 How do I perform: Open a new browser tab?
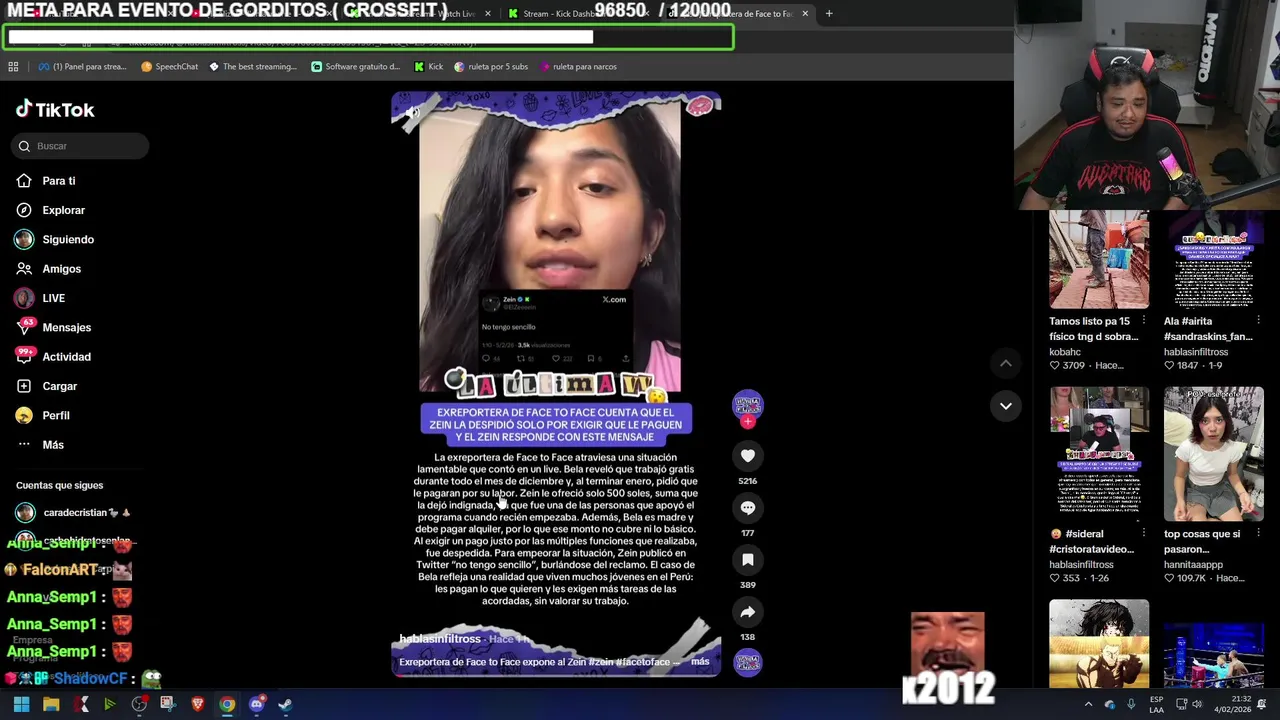(x=829, y=14)
